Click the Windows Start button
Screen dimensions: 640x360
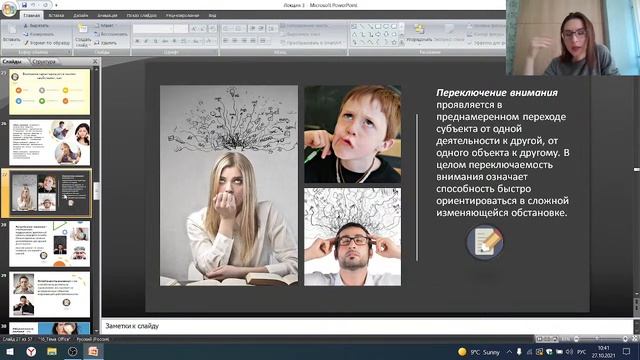[10, 351]
